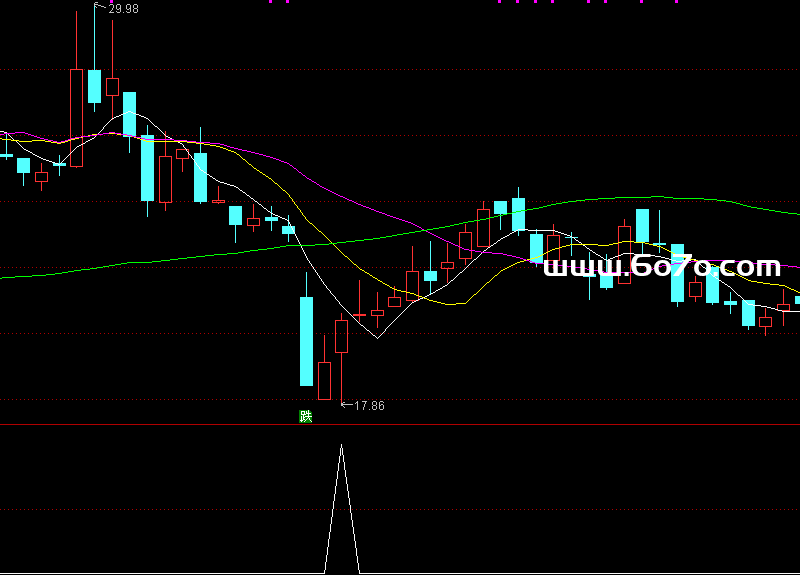This screenshot has width=800, height=575.
Task: Select the green long-term moving average line
Action: click(x=200, y=257)
